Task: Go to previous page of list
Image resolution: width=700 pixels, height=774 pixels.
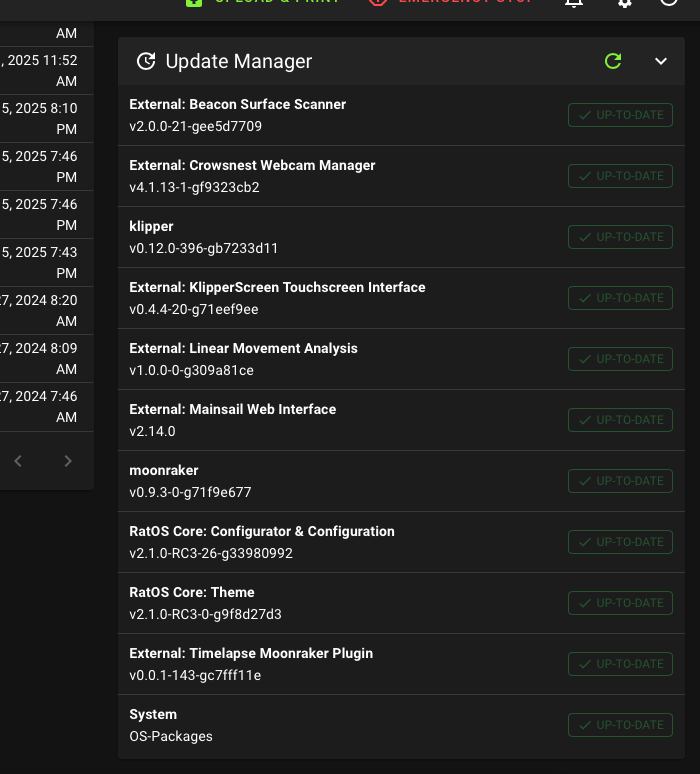Action: (x=18, y=461)
